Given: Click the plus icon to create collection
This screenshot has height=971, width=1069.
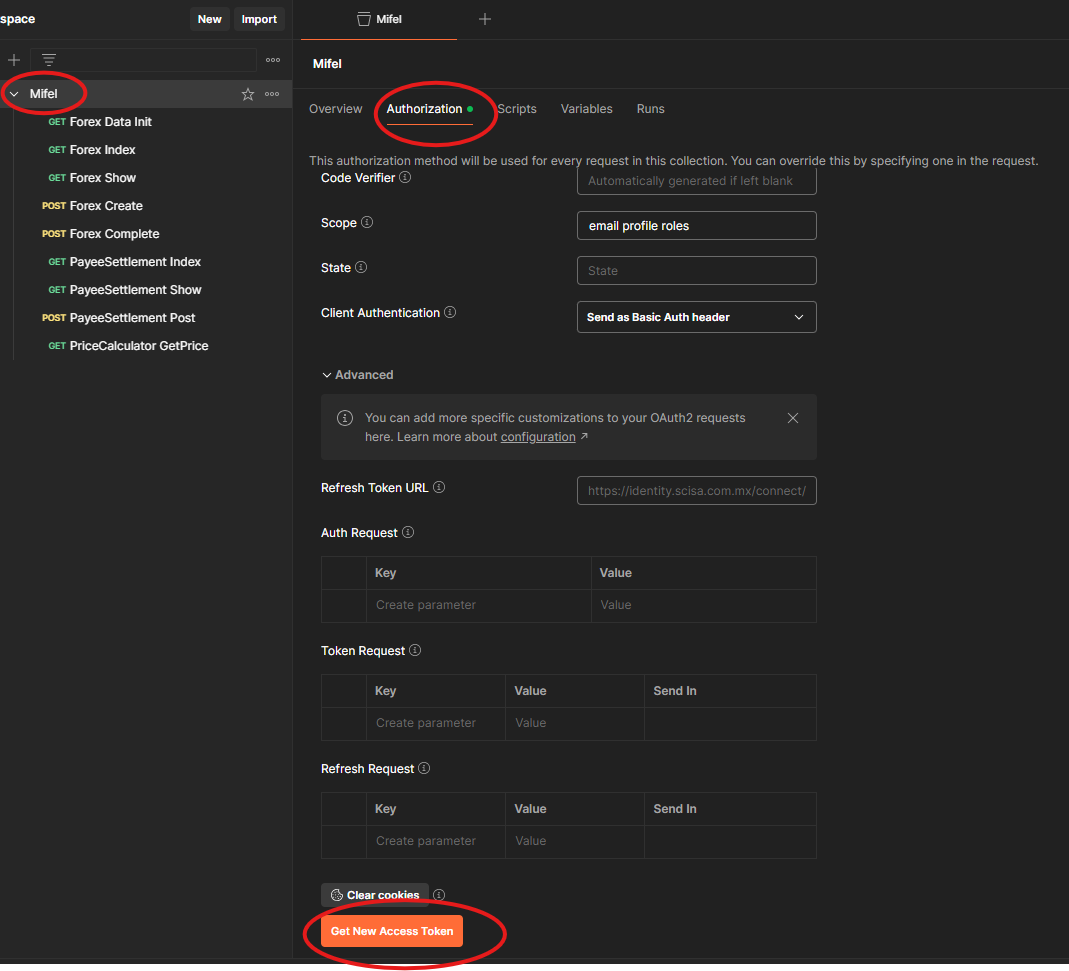Looking at the screenshot, I should [x=14, y=60].
